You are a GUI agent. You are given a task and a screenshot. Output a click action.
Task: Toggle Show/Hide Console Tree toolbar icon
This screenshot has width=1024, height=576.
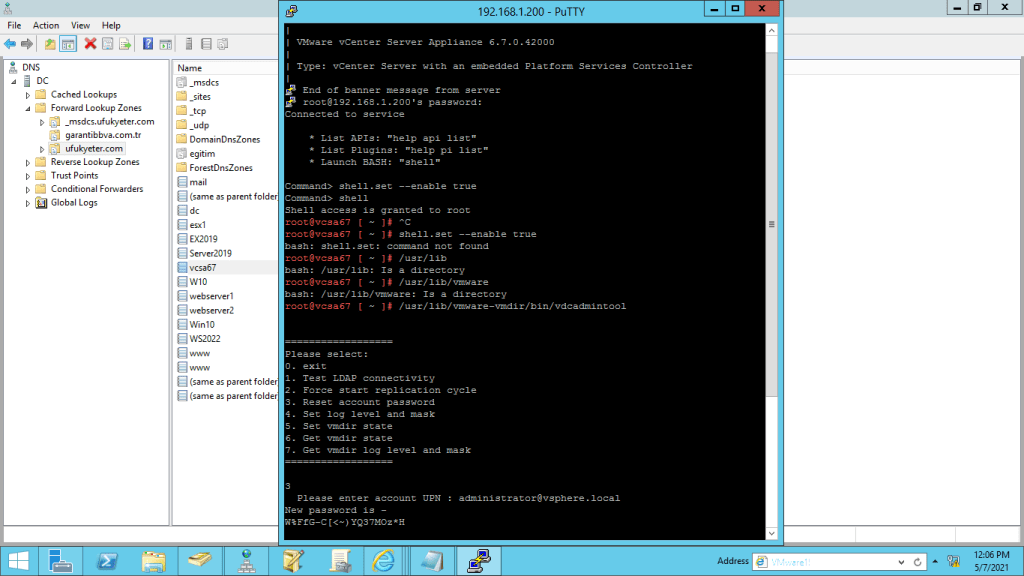[68, 44]
